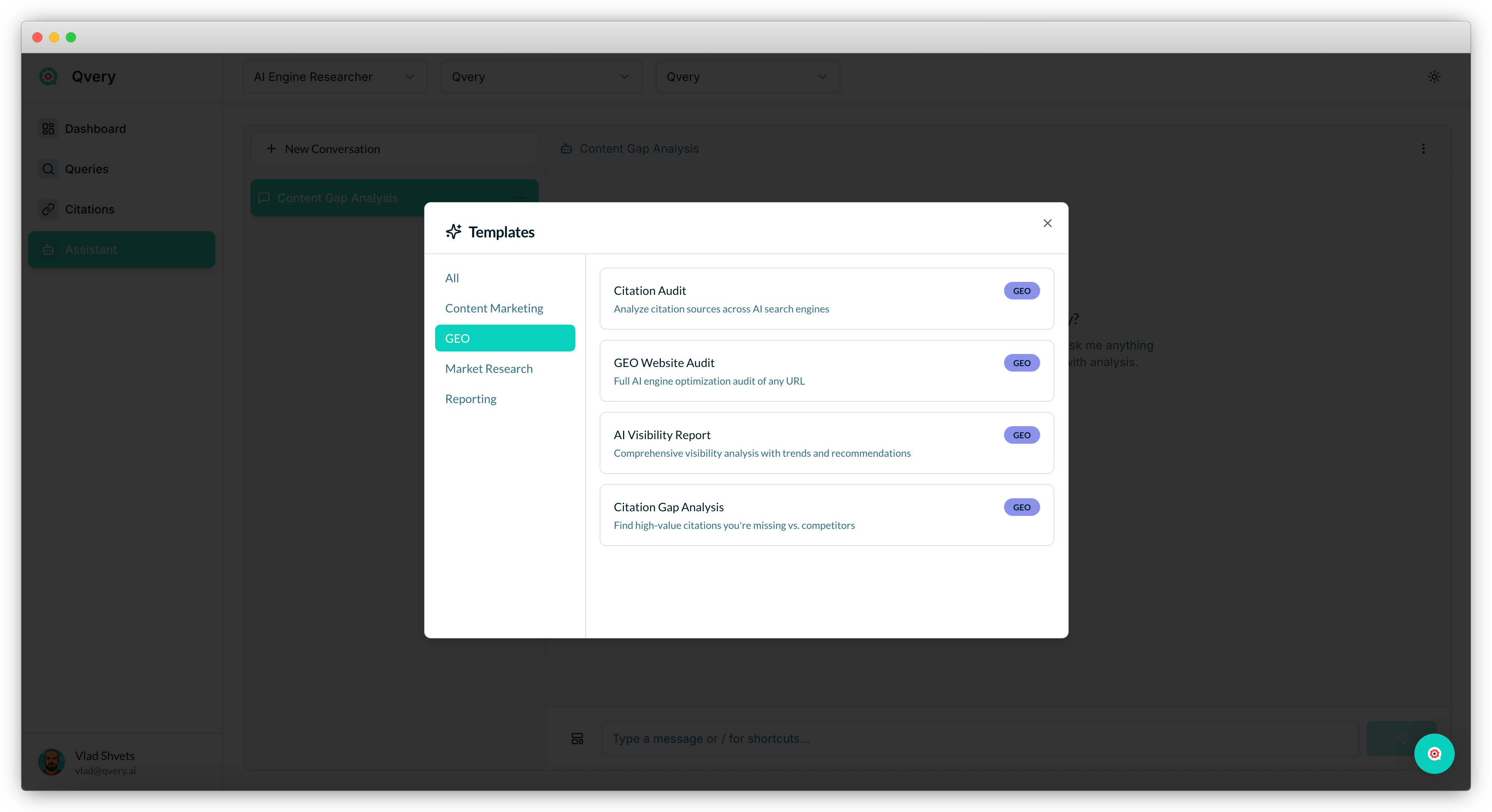The width and height of the screenshot is (1492, 812).
Task: Select the Reporting template category
Action: [470, 398]
